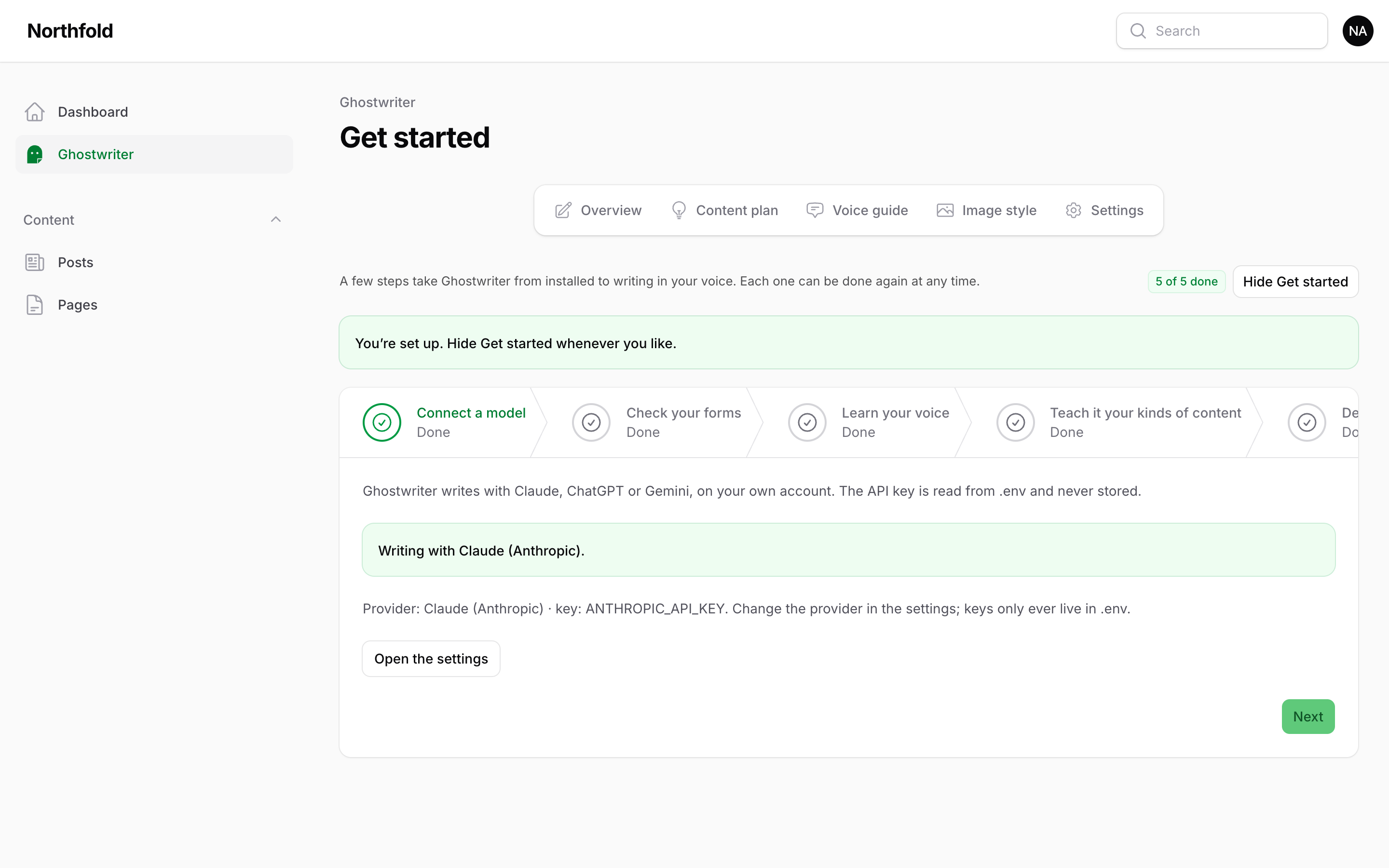Click the Image style picture icon

click(945, 210)
